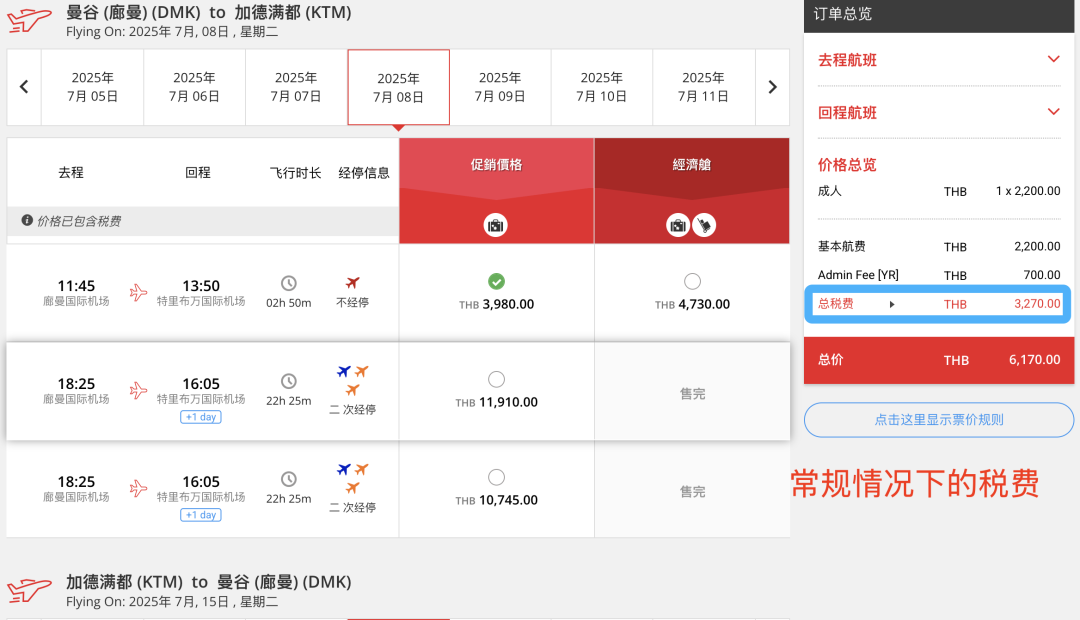This screenshot has height=620, width=1080.
Task: Click the +1 day badge on the 16:05 arrival
Action: click(x=200, y=417)
